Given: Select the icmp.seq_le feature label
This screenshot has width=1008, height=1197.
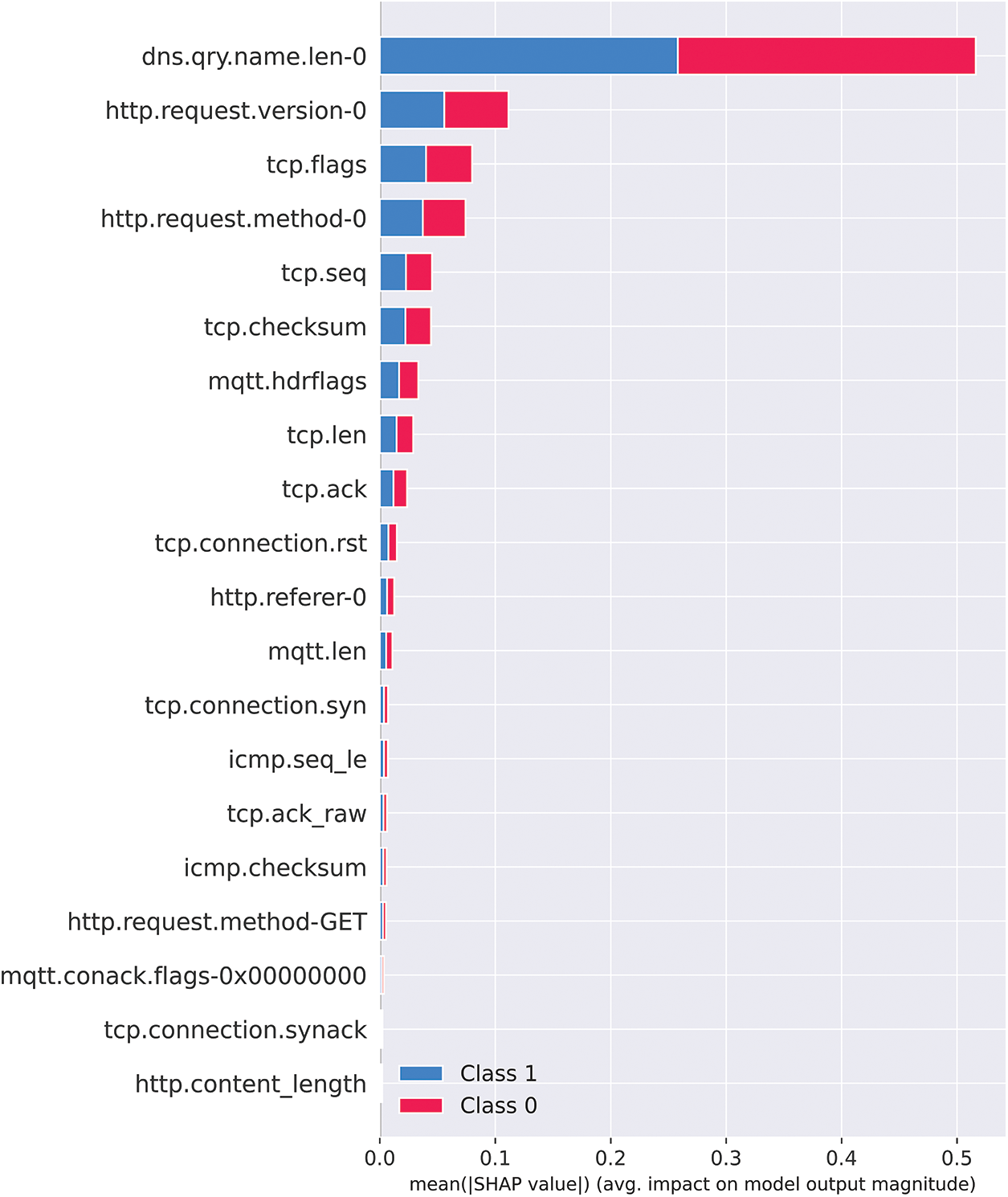Looking at the screenshot, I should point(297,759).
